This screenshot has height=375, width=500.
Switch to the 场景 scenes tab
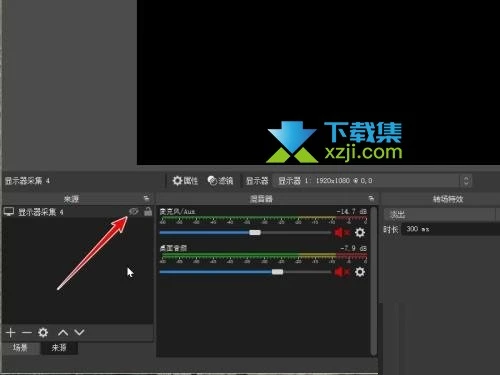(x=20, y=348)
